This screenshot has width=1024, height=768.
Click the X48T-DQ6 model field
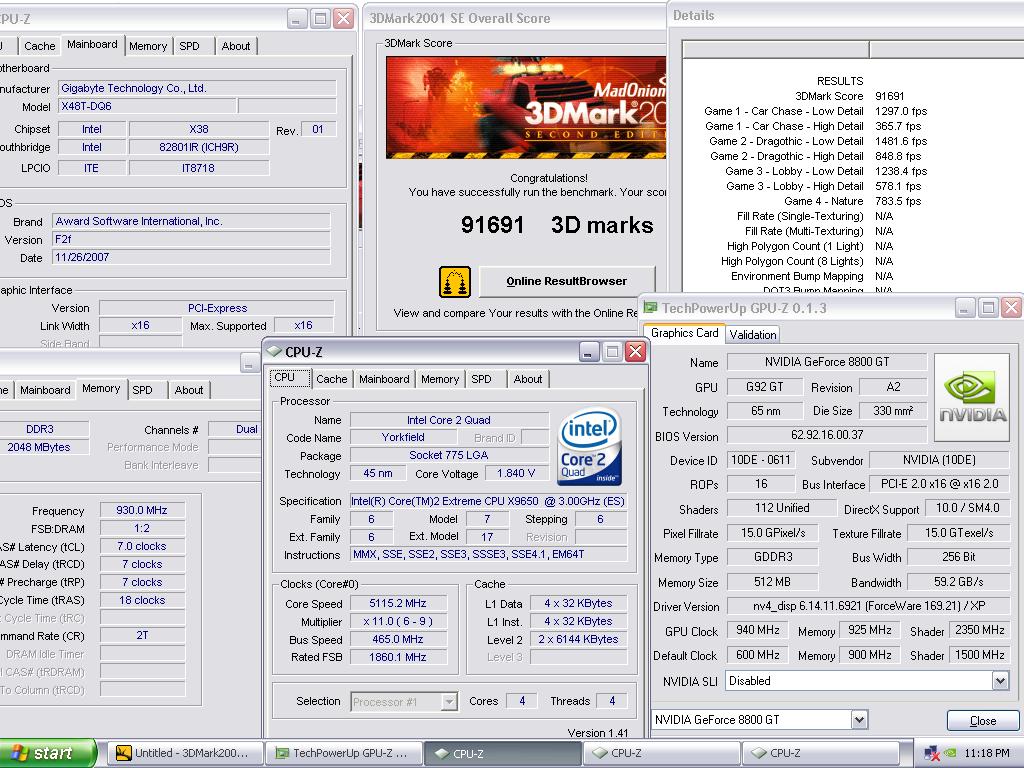[x=147, y=106]
